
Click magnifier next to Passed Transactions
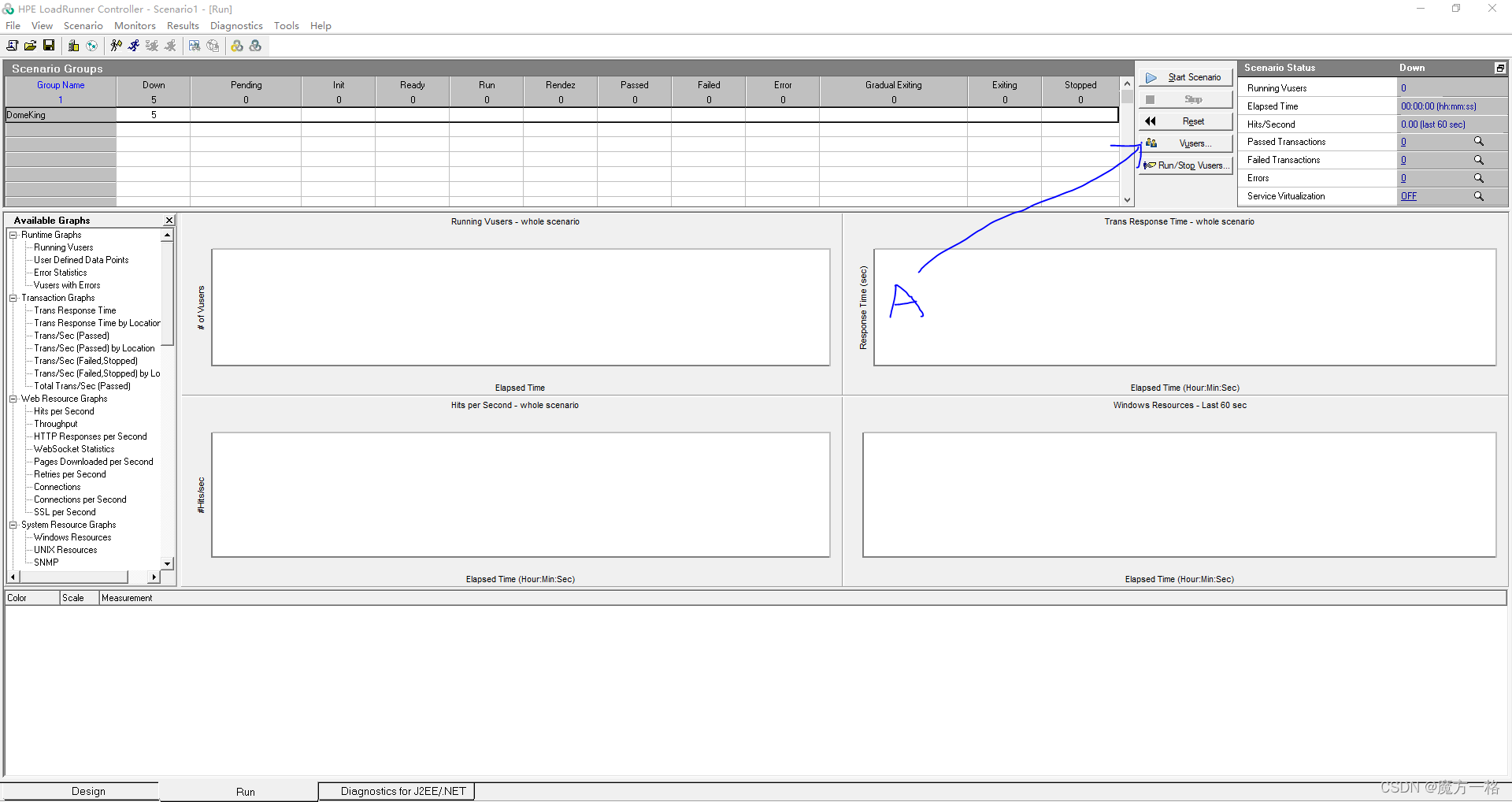(1478, 142)
